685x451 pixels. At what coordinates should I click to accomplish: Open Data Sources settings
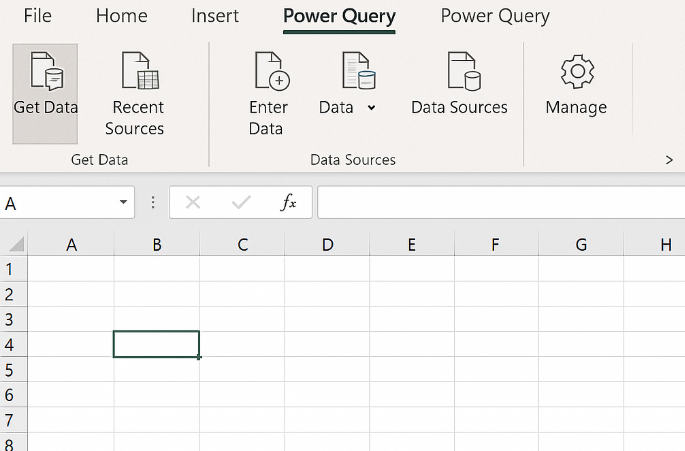459,83
